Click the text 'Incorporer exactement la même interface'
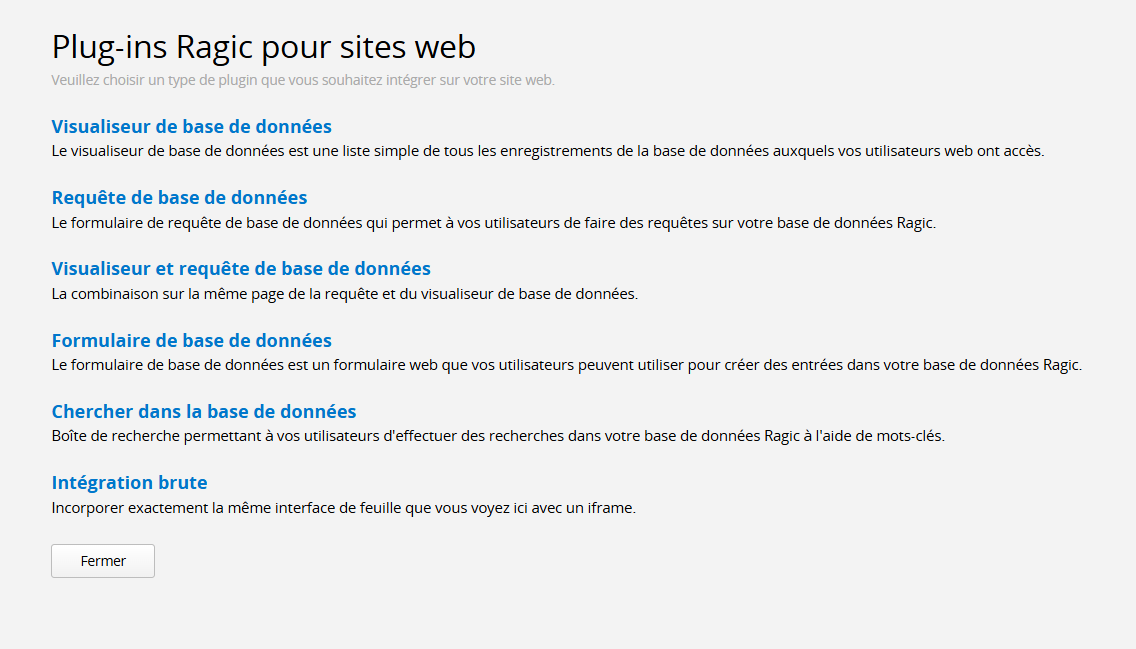 tap(343, 508)
